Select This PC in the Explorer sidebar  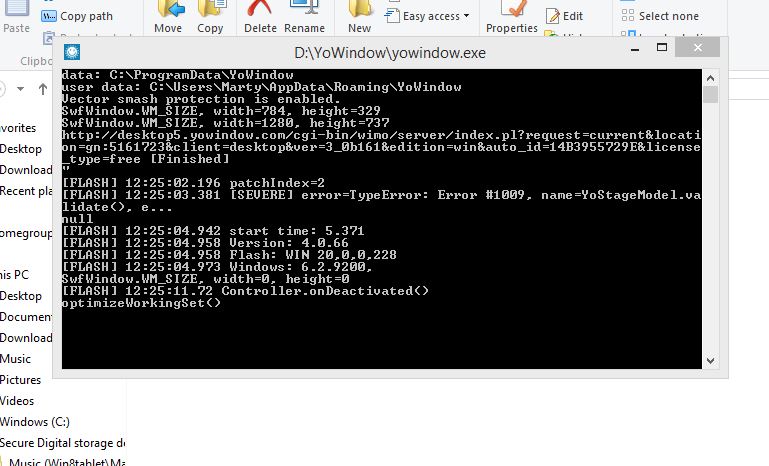tap(14, 275)
